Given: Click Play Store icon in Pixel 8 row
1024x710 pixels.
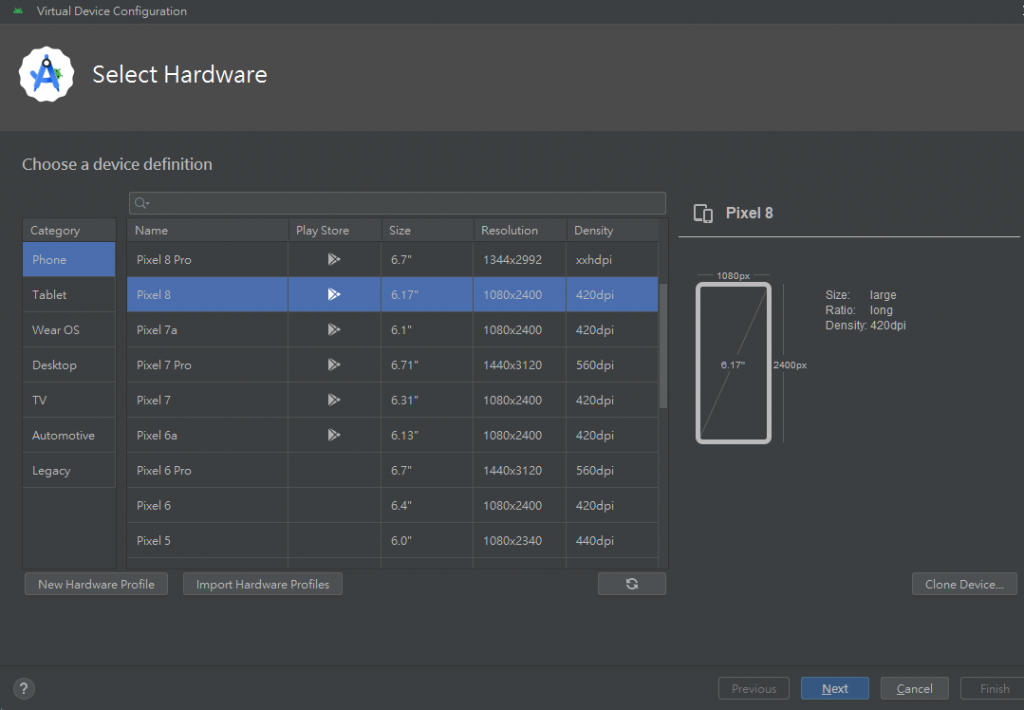Looking at the screenshot, I should [334, 295].
